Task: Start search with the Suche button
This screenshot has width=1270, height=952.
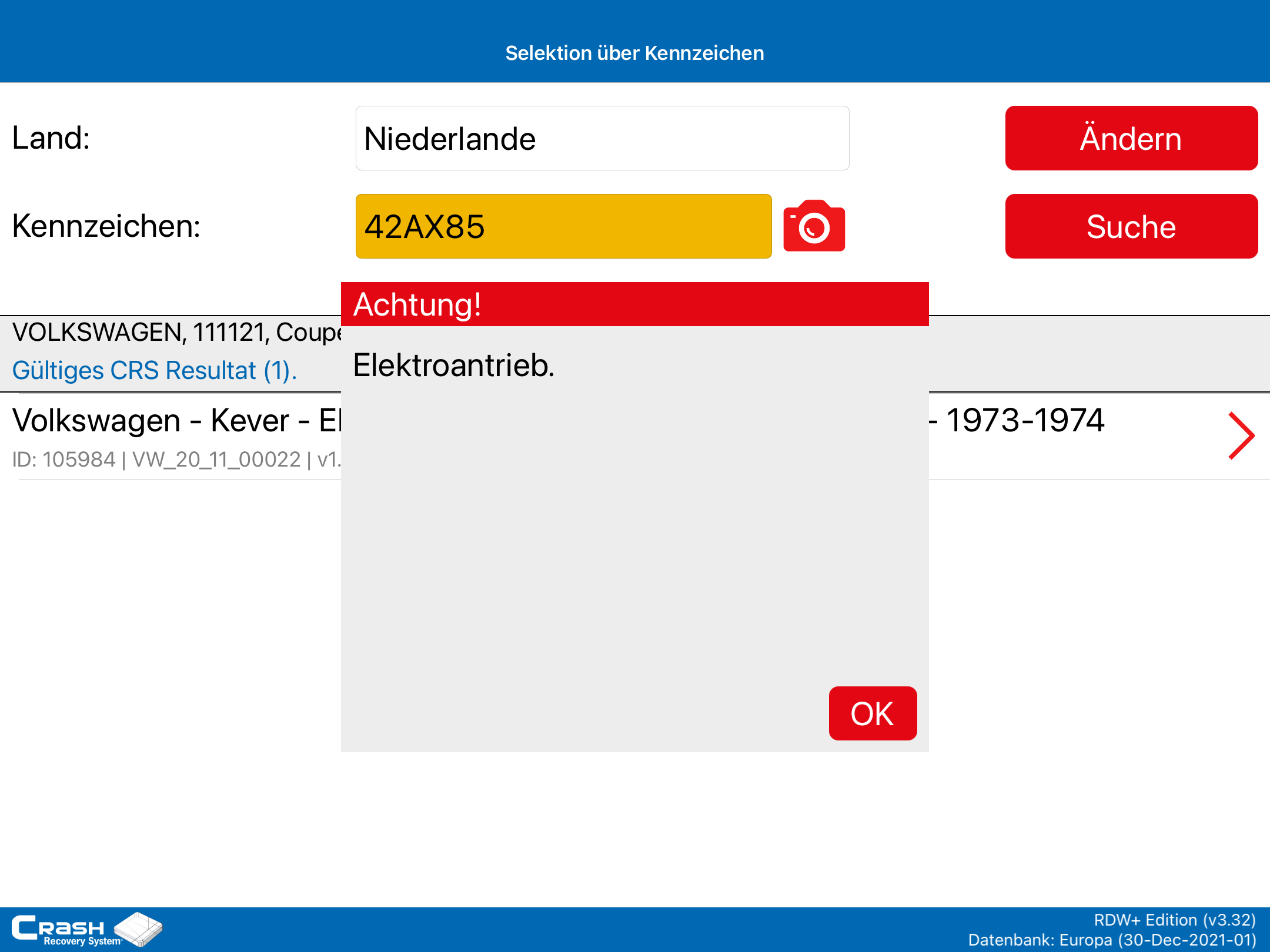Action: pos(1131,226)
